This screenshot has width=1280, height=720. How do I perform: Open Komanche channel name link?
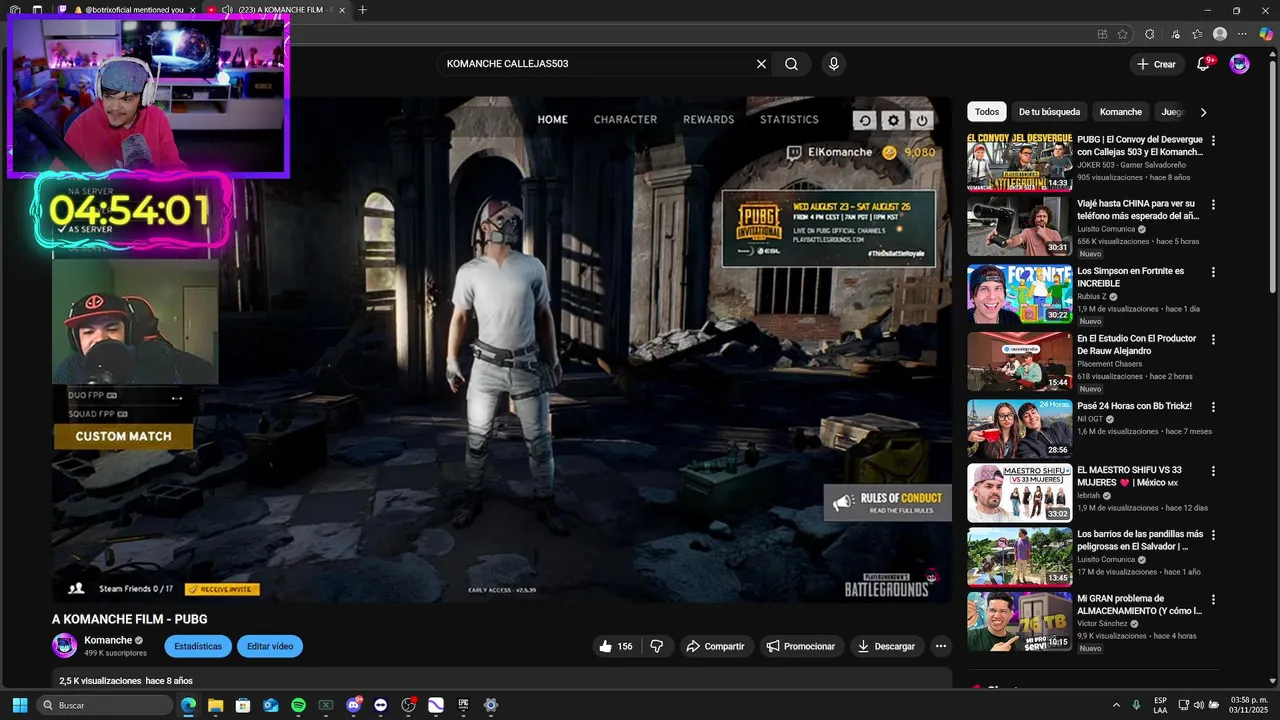108,640
